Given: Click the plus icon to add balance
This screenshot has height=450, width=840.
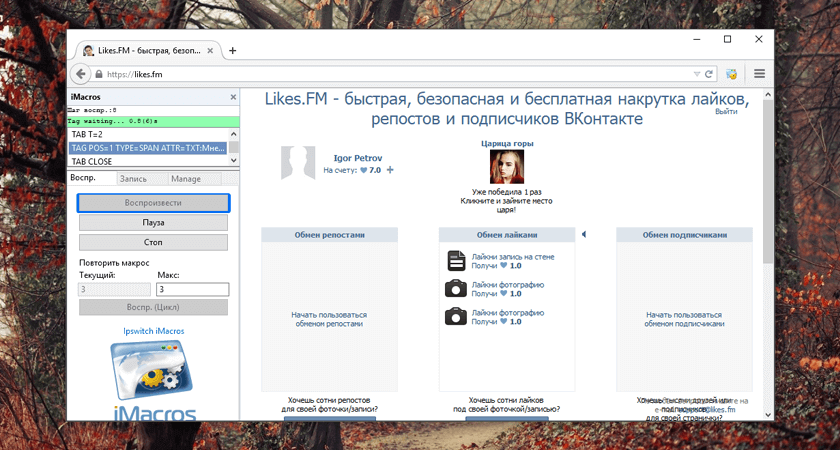Looking at the screenshot, I should pyautogui.click(x=390, y=170).
